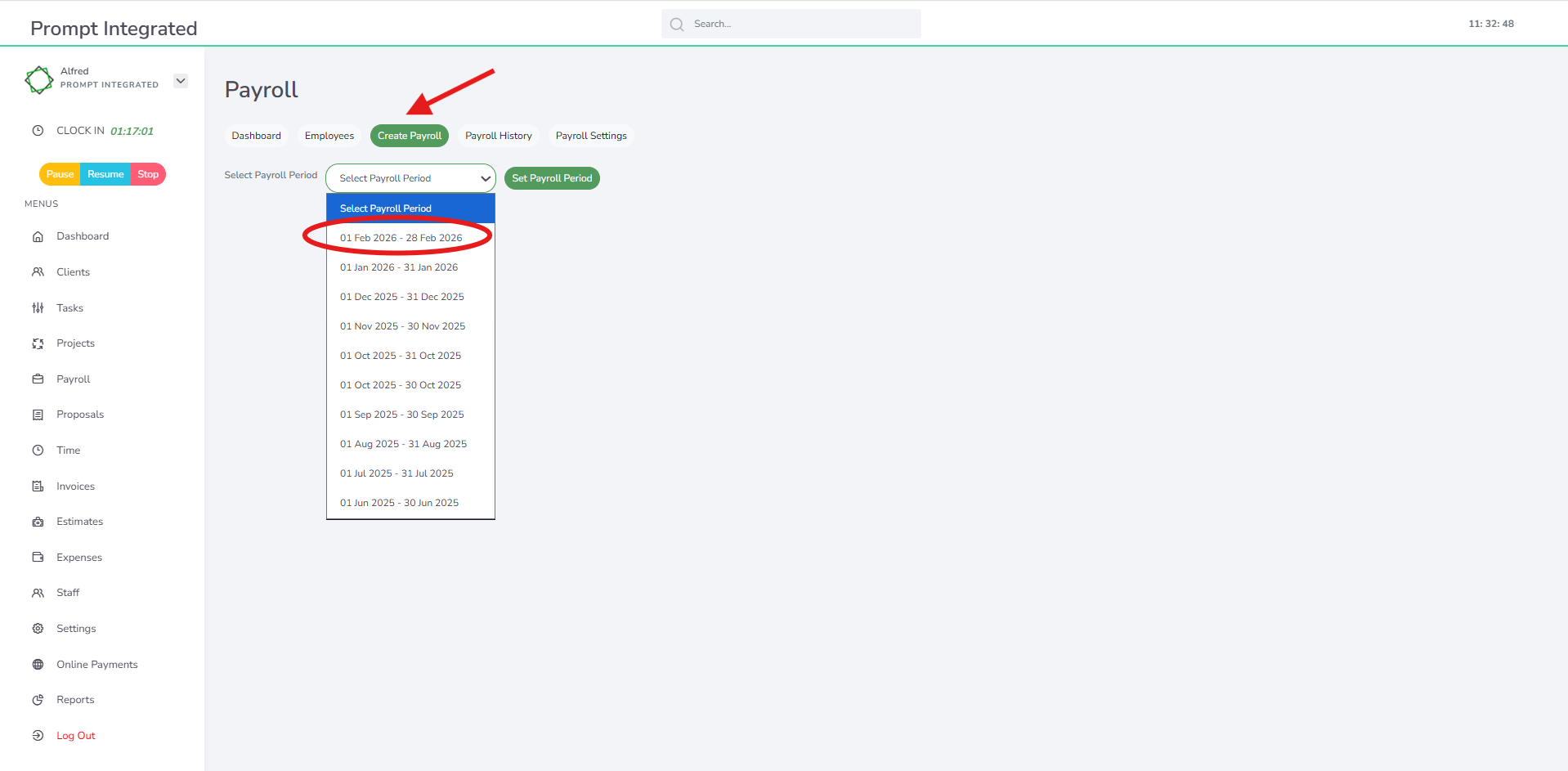This screenshot has height=771, width=1568.
Task: Click the Dashboard home icon in sidebar
Action: click(x=38, y=236)
